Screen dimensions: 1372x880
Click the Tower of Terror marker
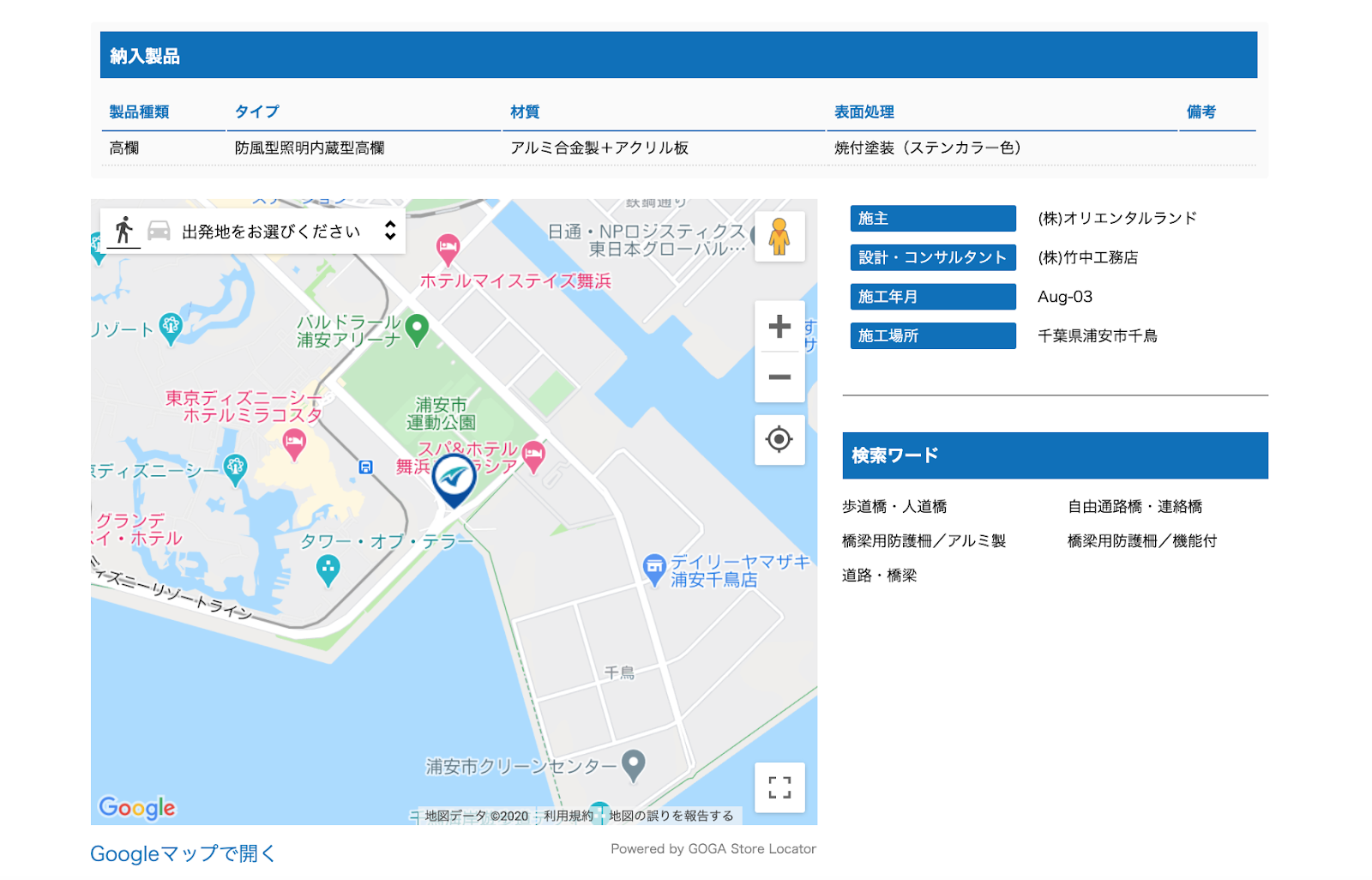328,570
